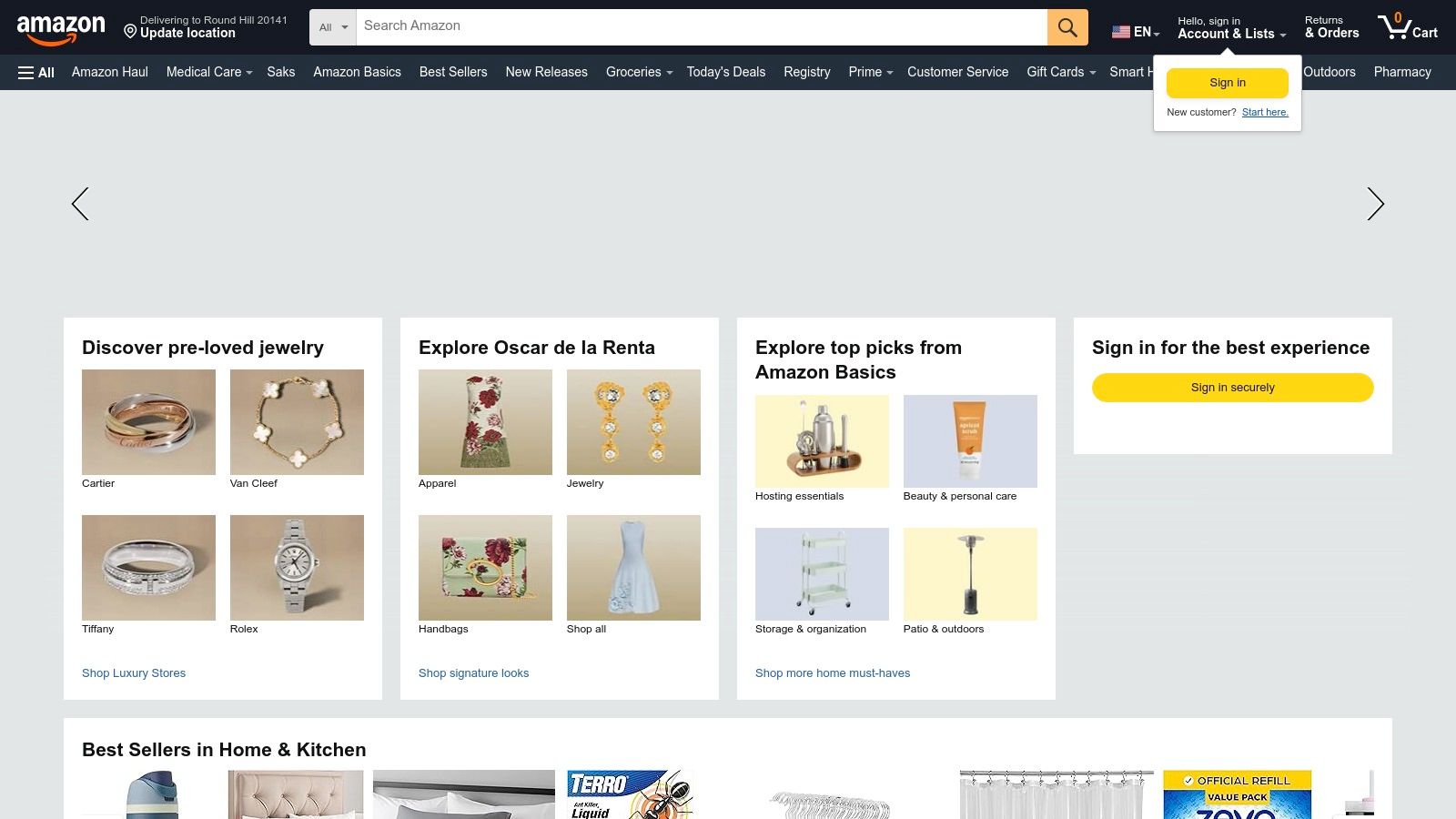
Task: Open Beauty & personal care image
Action: pos(970,441)
